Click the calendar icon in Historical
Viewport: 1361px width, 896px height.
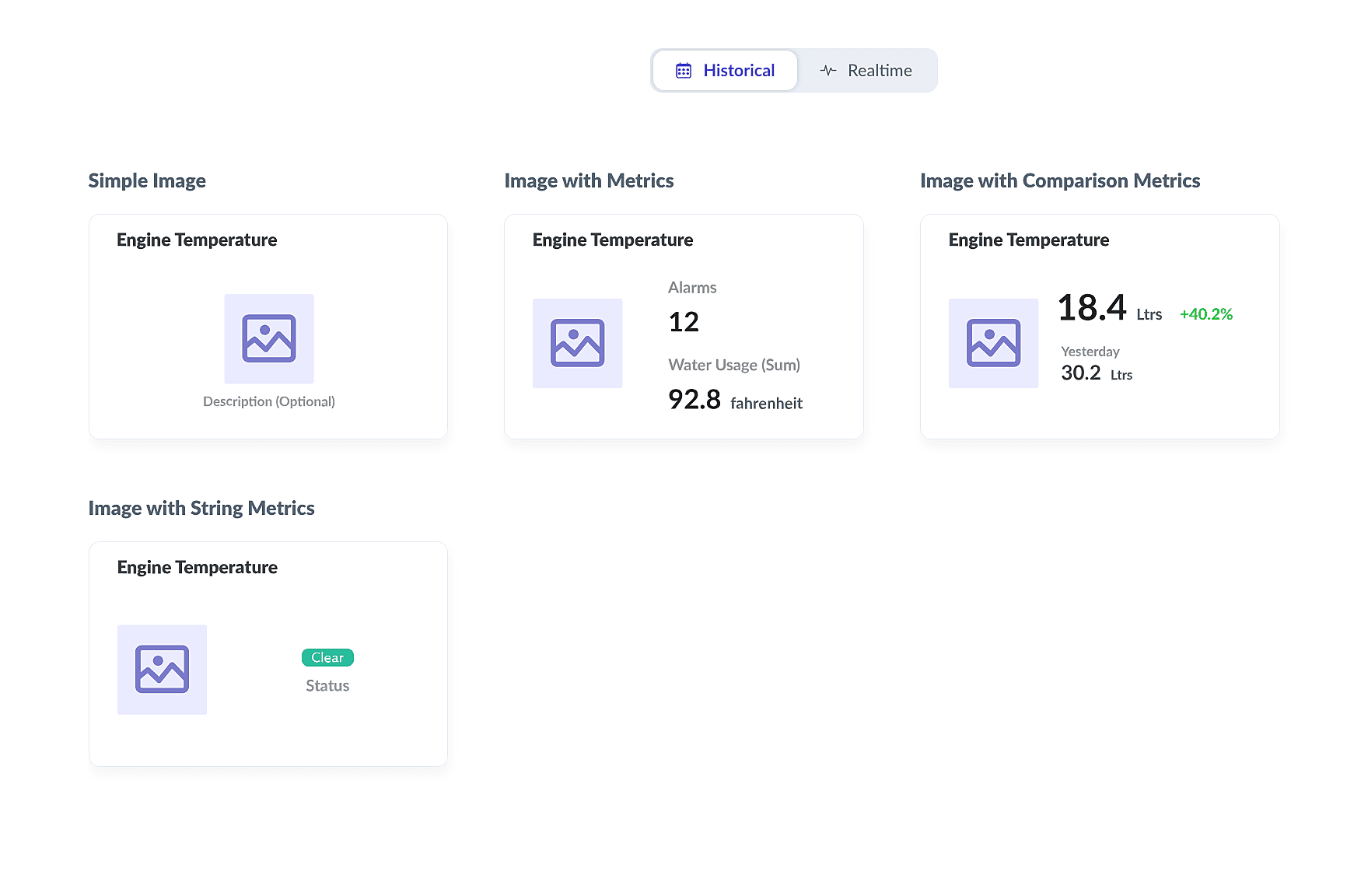pyautogui.click(x=684, y=71)
